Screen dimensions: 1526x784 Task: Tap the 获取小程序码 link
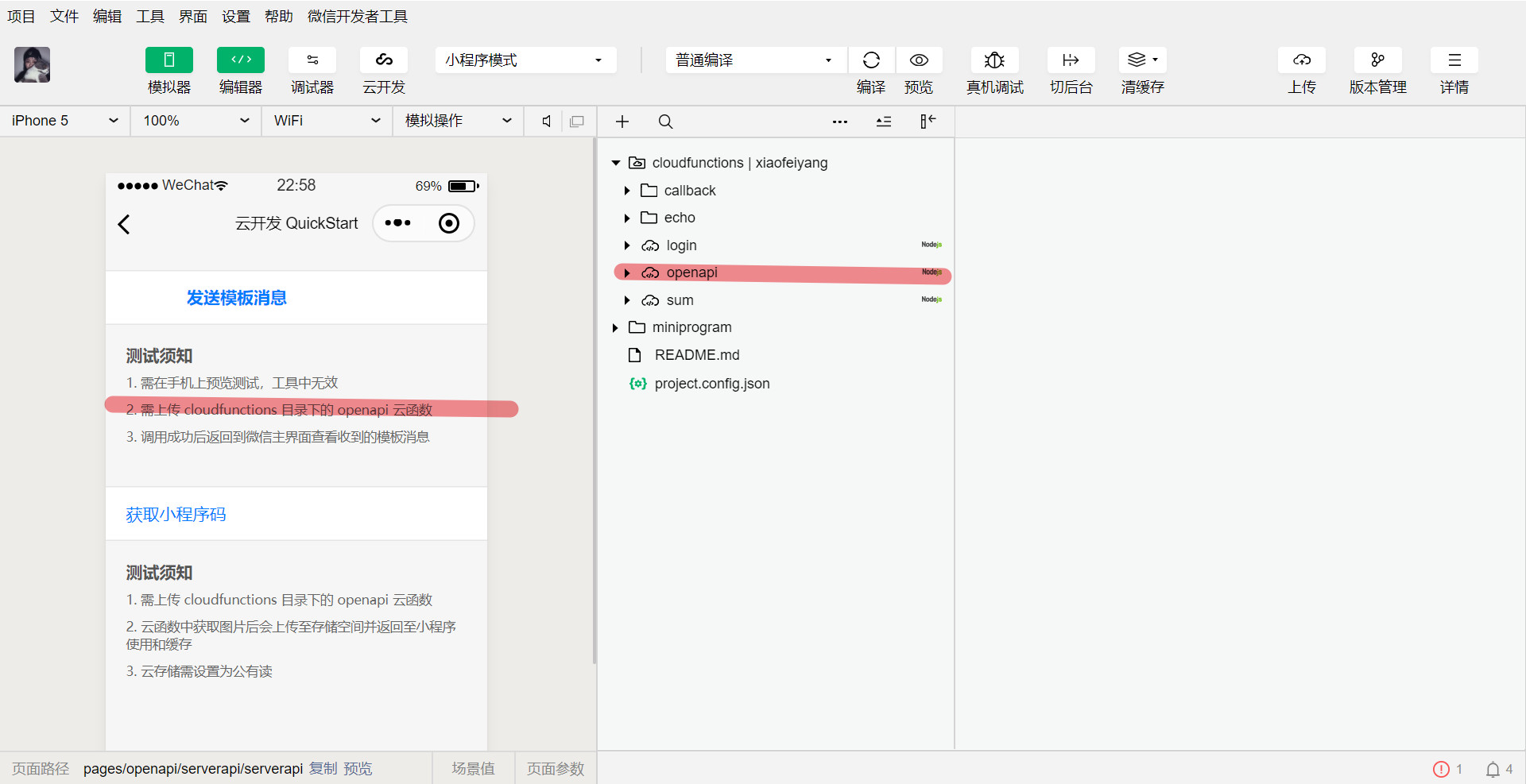click(176, 515)
